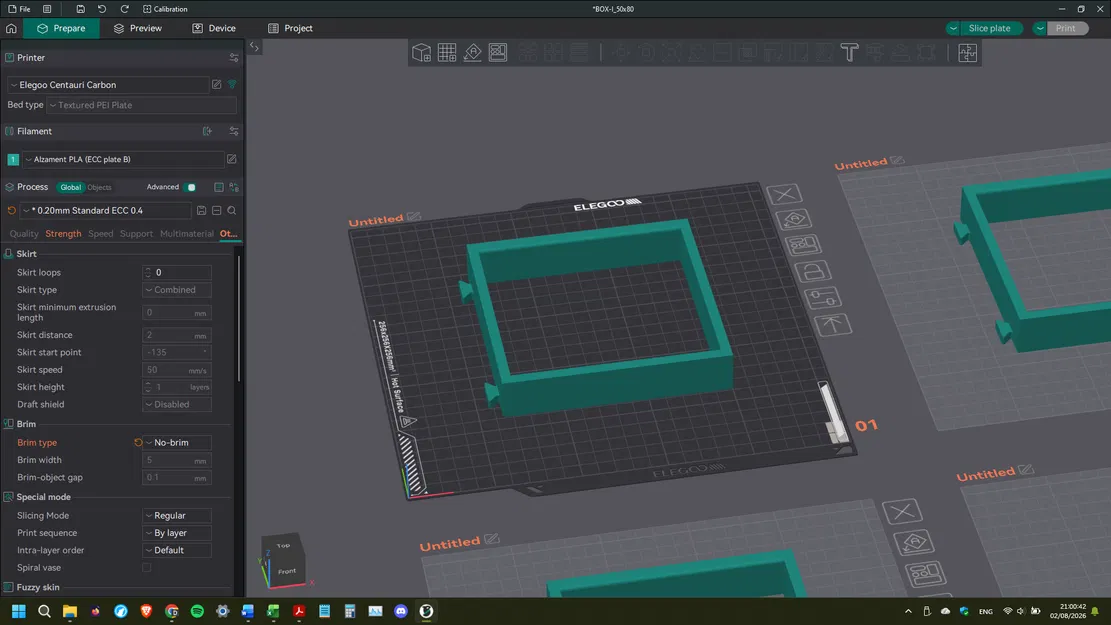
Task: Click the Skirt loops input field
Action: coord(180,272)
